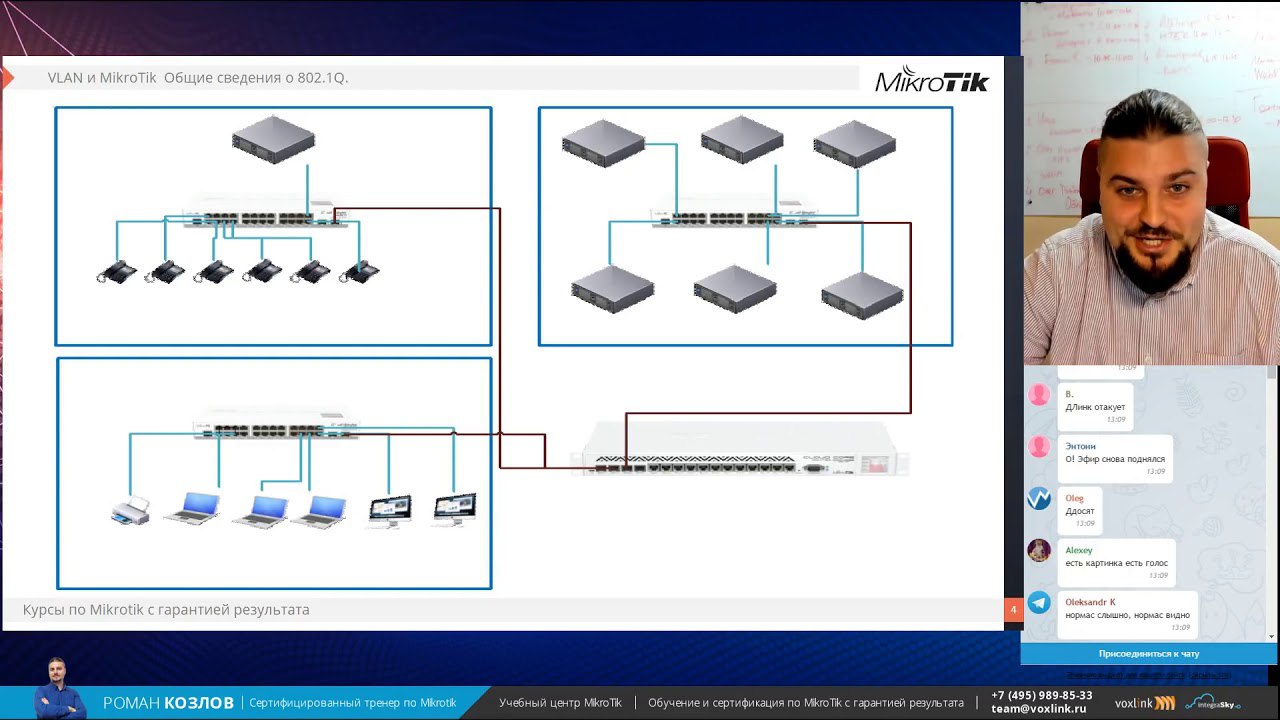Click the rightmost desktop monitor icon
Screen dimensions: 1280x720
455,509
